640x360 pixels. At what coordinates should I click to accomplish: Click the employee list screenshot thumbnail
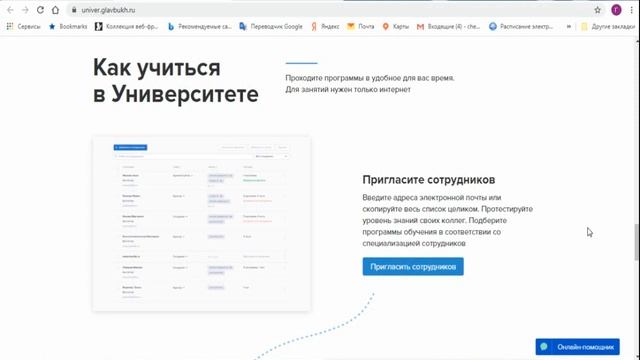(x=202, y=224)
